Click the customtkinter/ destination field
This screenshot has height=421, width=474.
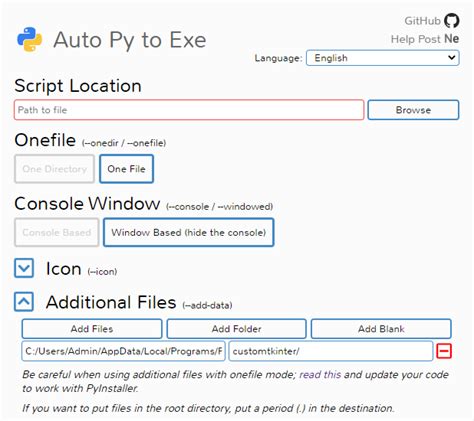coord(331,351)
